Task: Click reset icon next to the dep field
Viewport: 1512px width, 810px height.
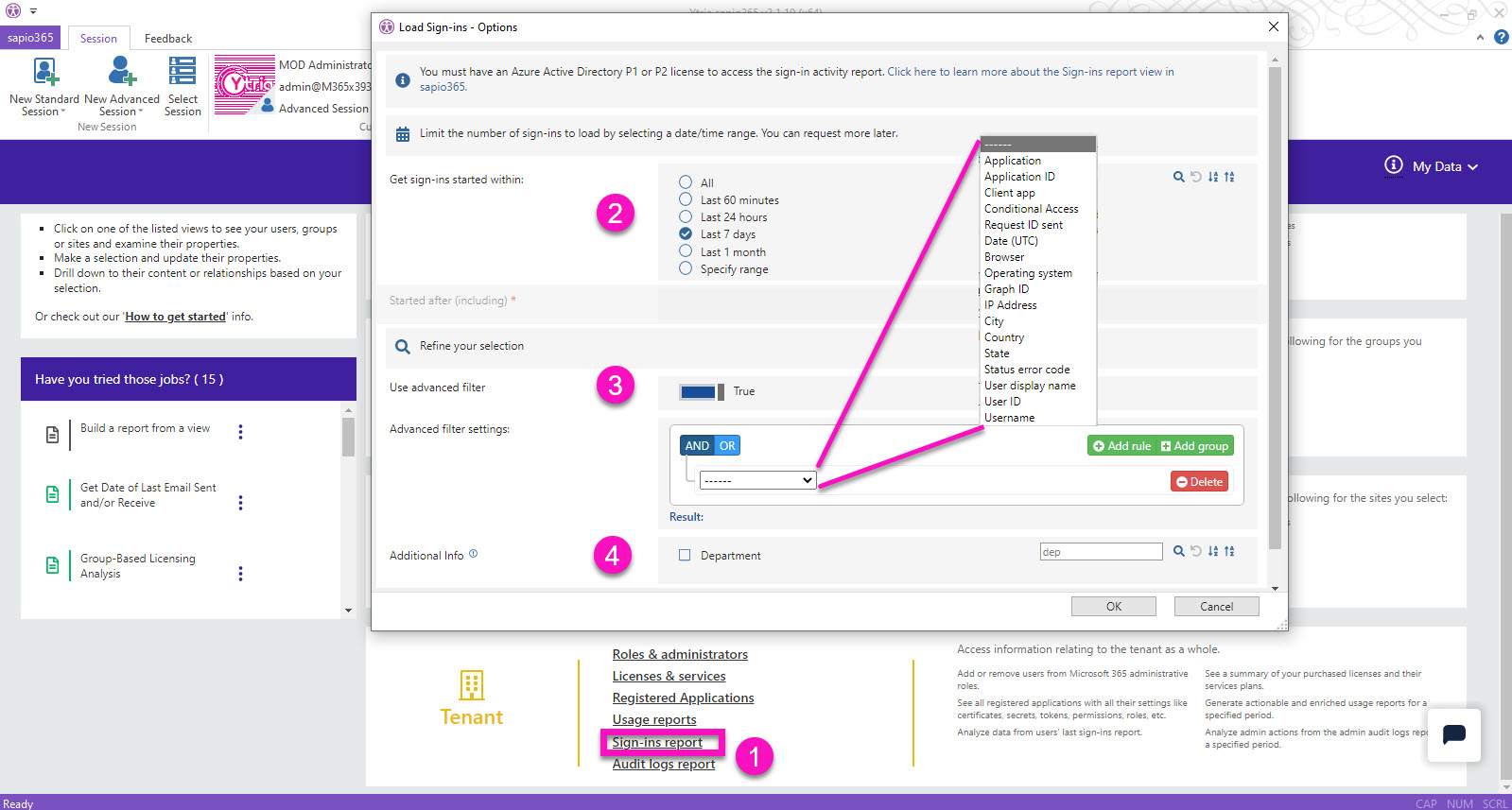Action: click(1196, 551)
